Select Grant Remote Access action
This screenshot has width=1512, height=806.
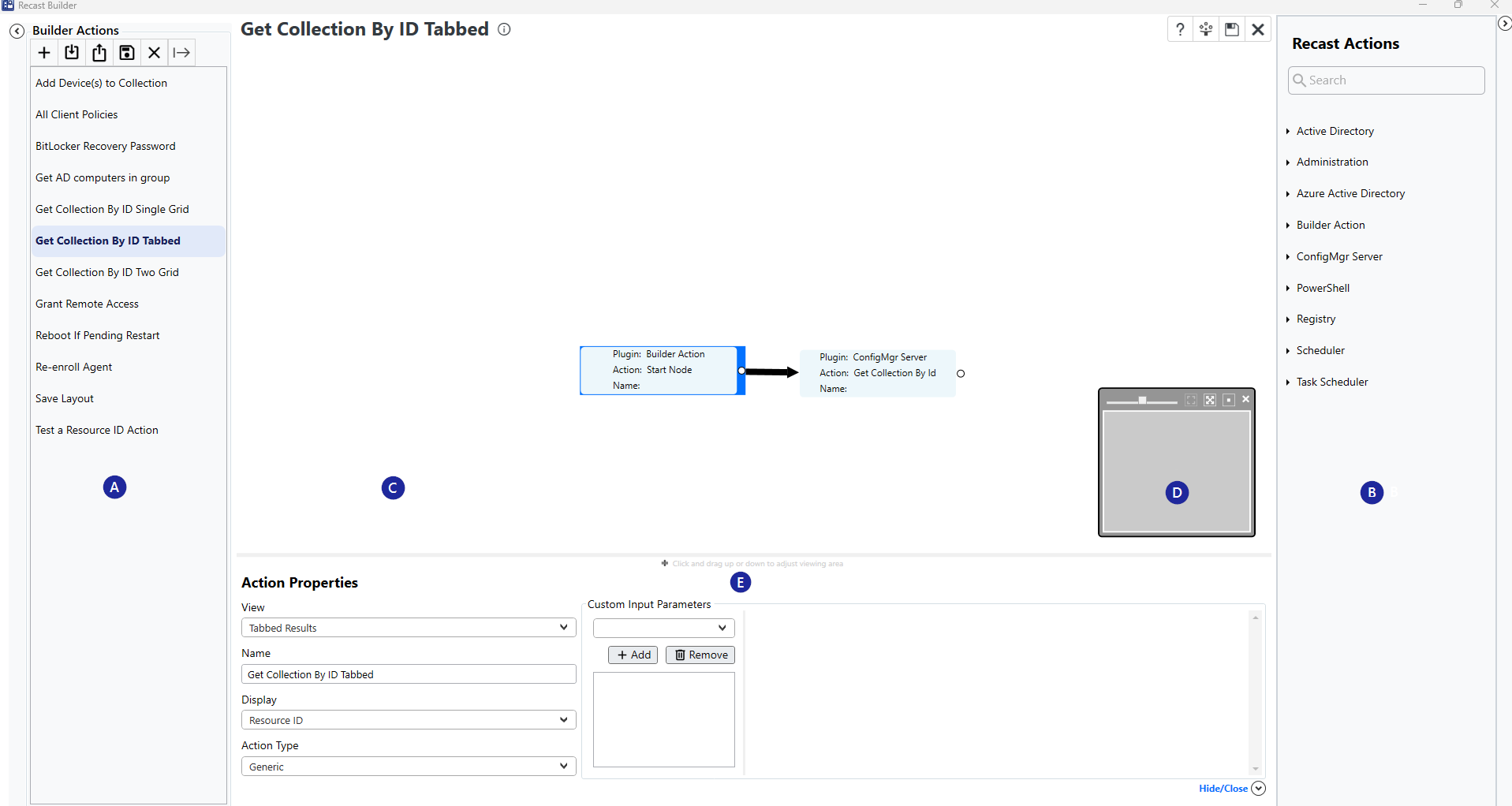click(x=129, y=304)
